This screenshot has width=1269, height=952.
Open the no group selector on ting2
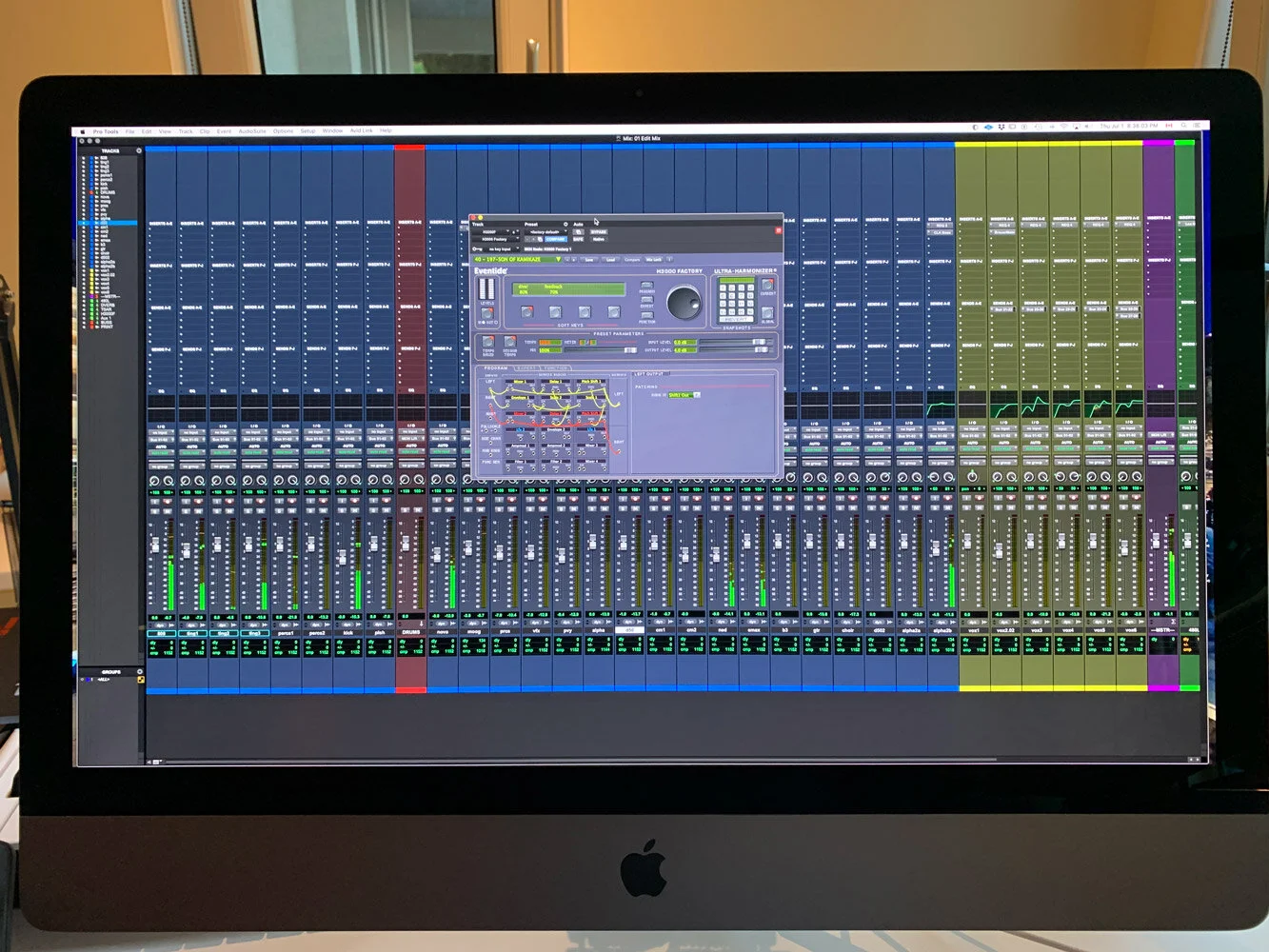(x=224, y=466)
